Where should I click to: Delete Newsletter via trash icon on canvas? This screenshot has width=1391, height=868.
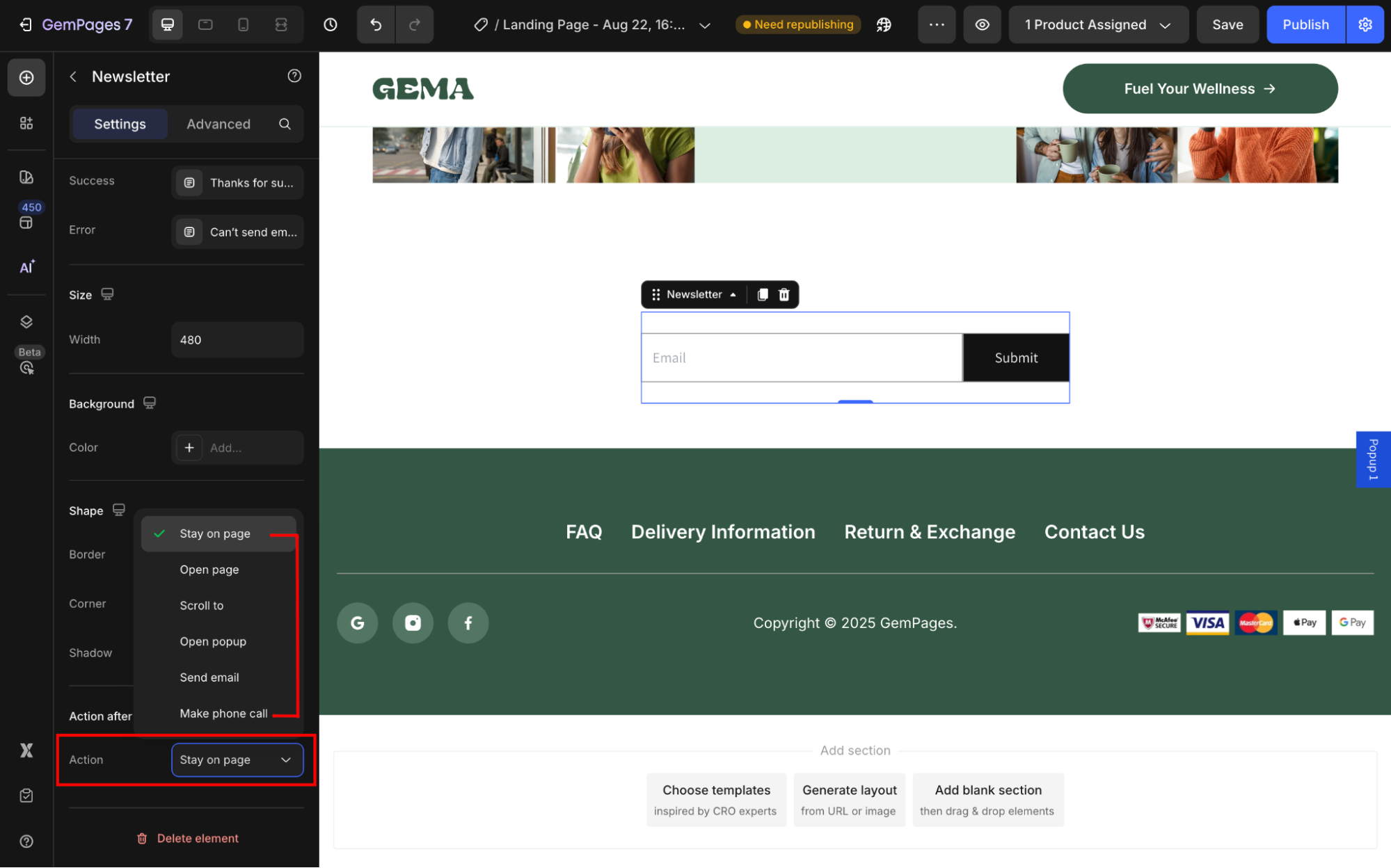(784, 295)
